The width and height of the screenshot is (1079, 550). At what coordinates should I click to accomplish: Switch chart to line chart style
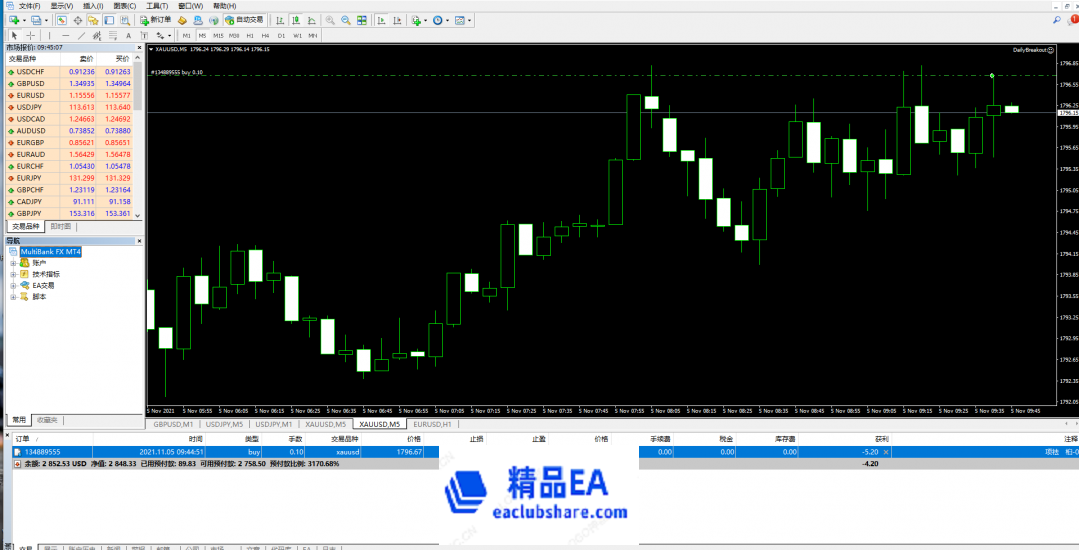coord(312,20)
